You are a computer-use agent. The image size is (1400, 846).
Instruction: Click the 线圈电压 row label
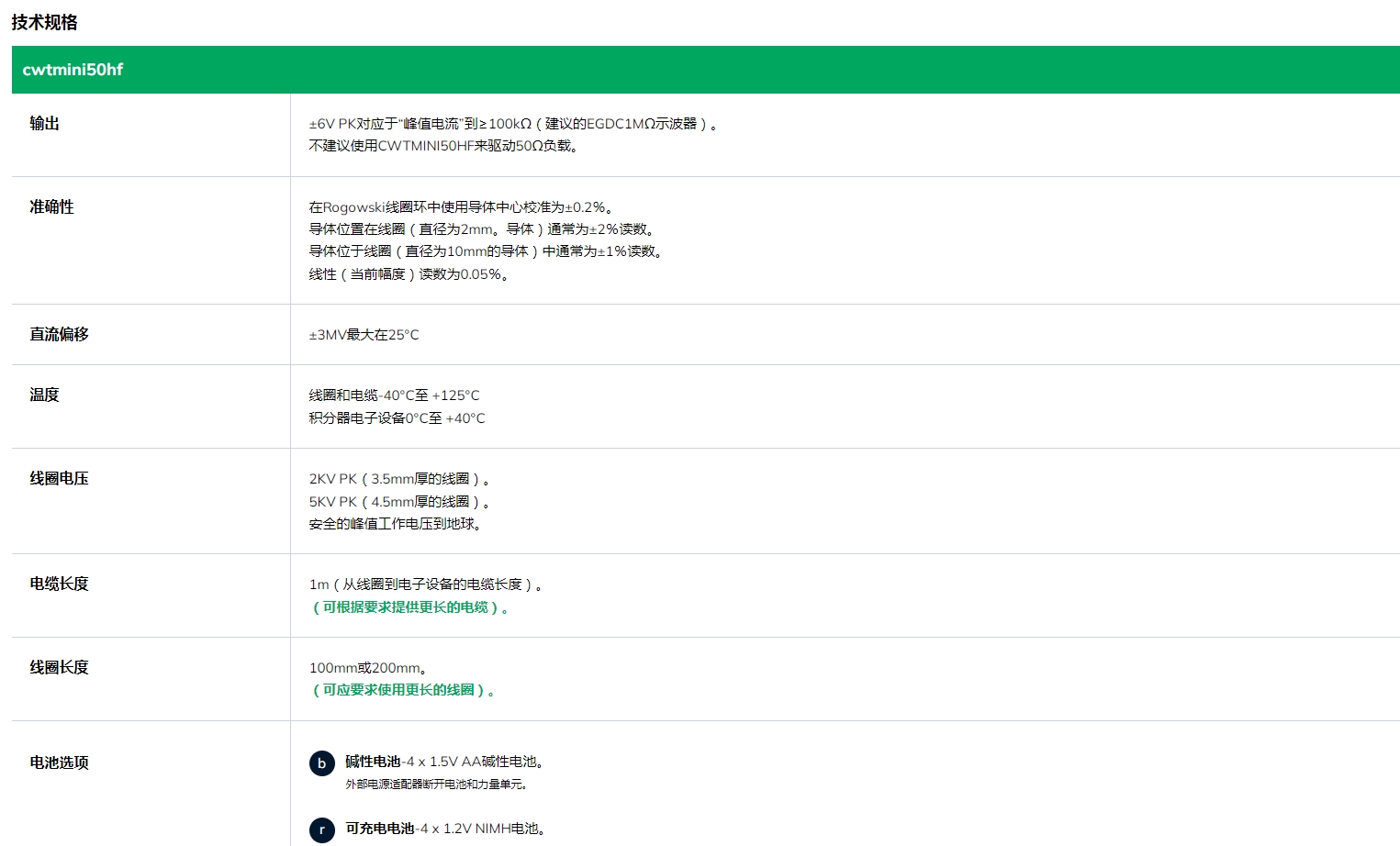[x=59, y=478]
